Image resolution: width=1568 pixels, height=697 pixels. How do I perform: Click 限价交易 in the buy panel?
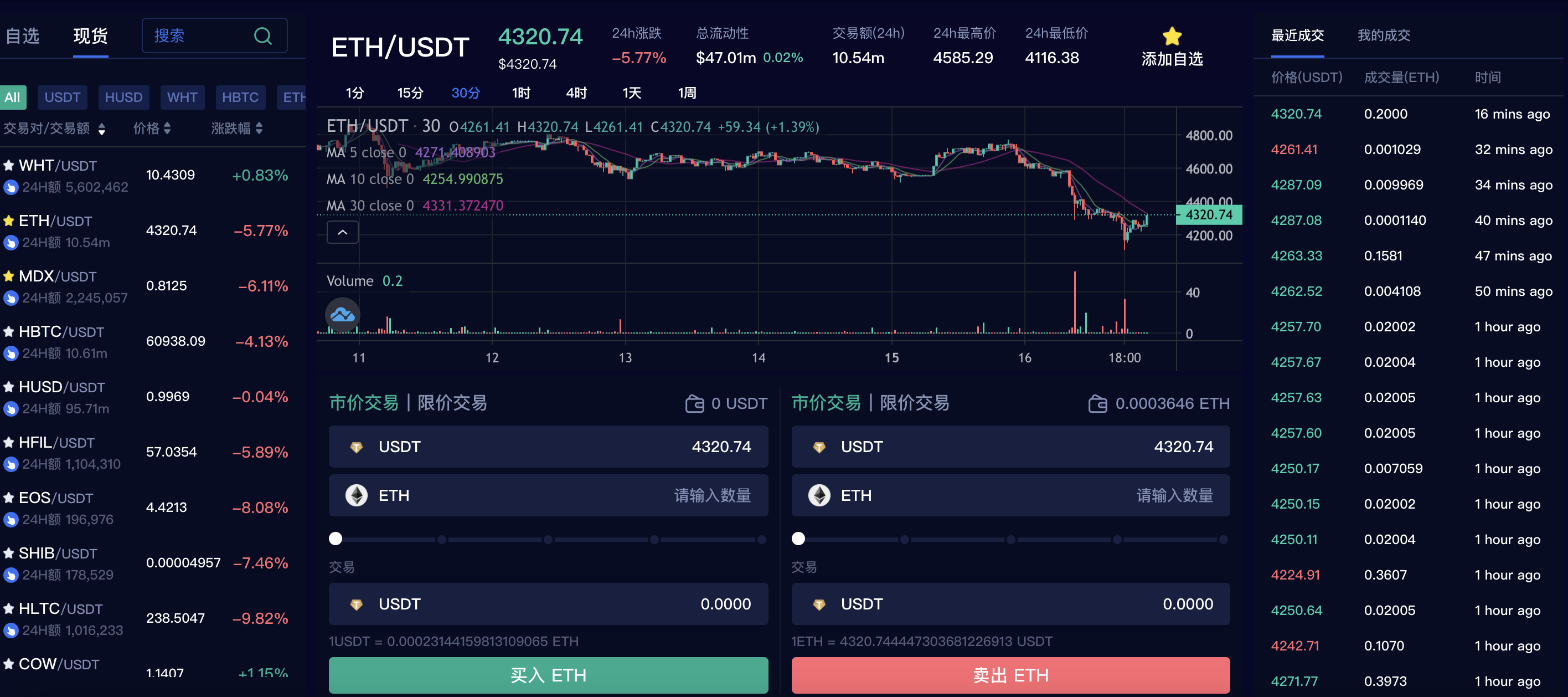point(452,403)
